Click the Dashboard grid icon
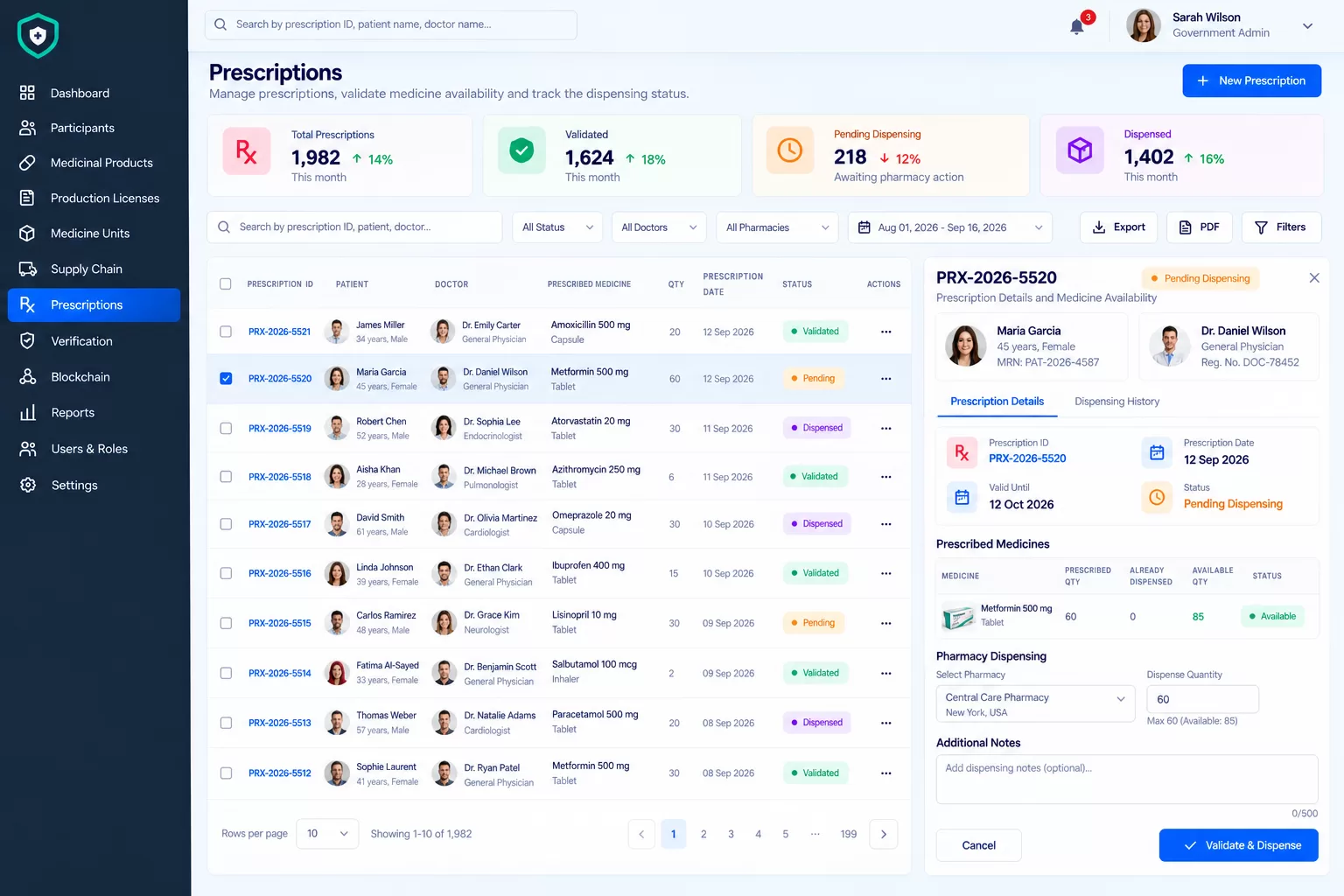Viewport: 1344px width, 896px height. click(27, 93)
